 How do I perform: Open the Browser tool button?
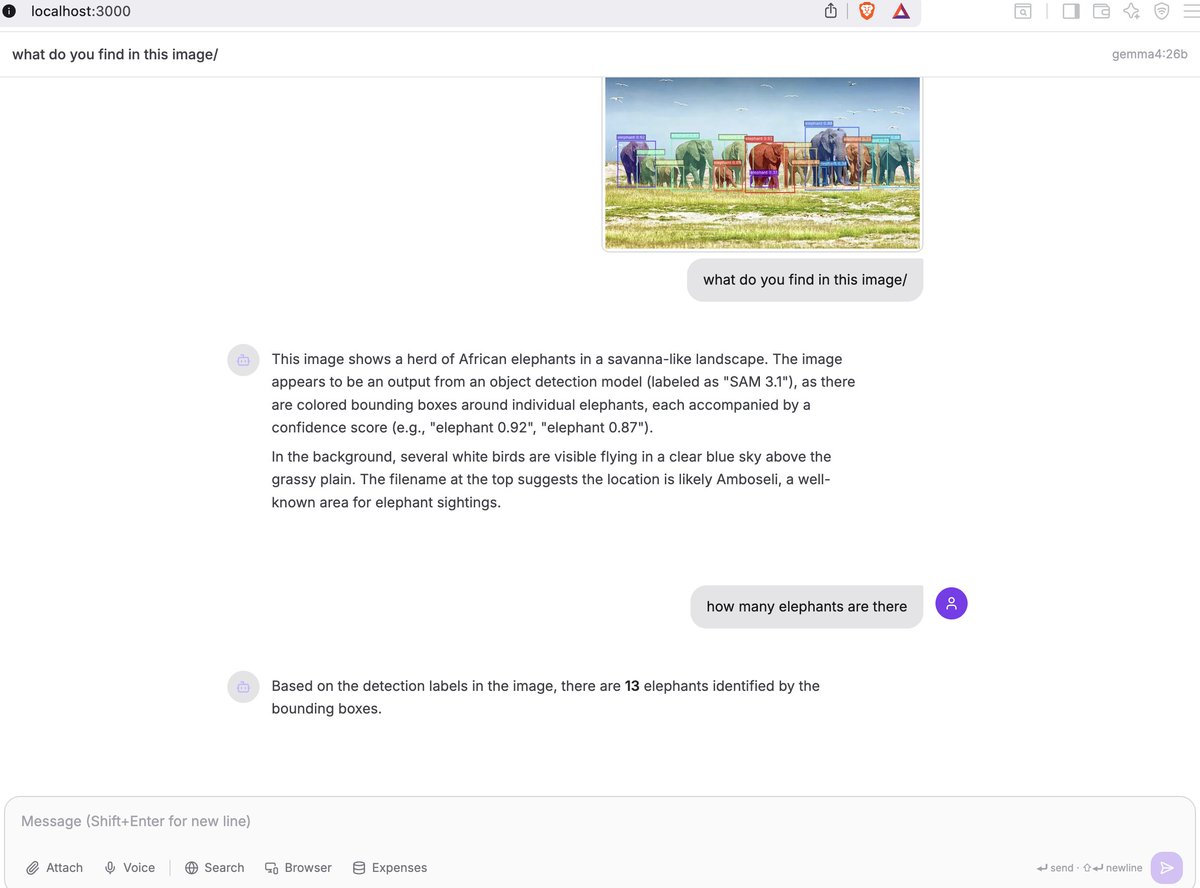[x=298, y=868]
